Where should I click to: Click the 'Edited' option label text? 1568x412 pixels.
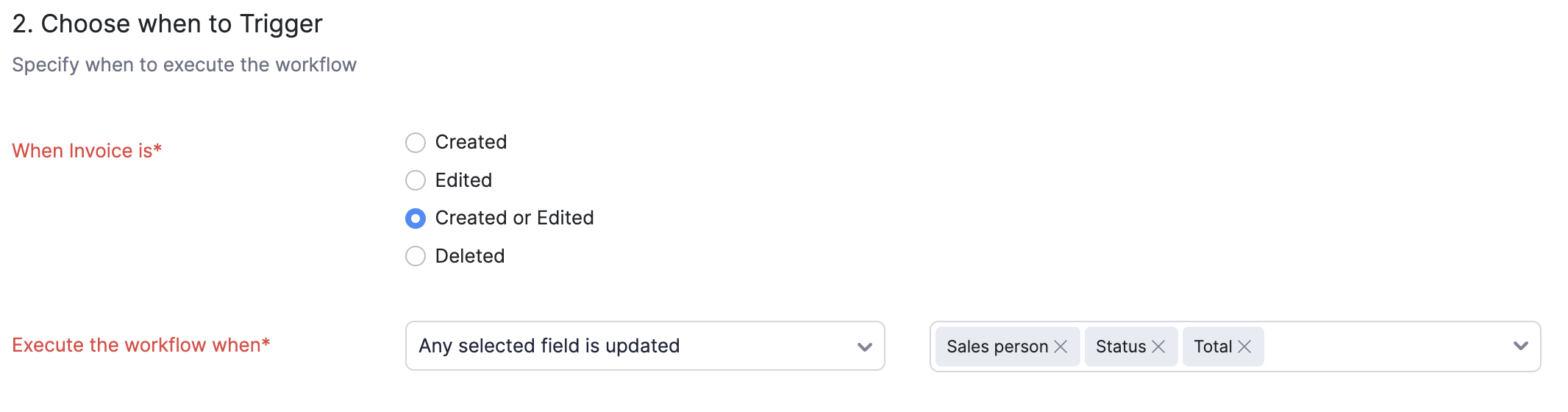coord(463,180)
